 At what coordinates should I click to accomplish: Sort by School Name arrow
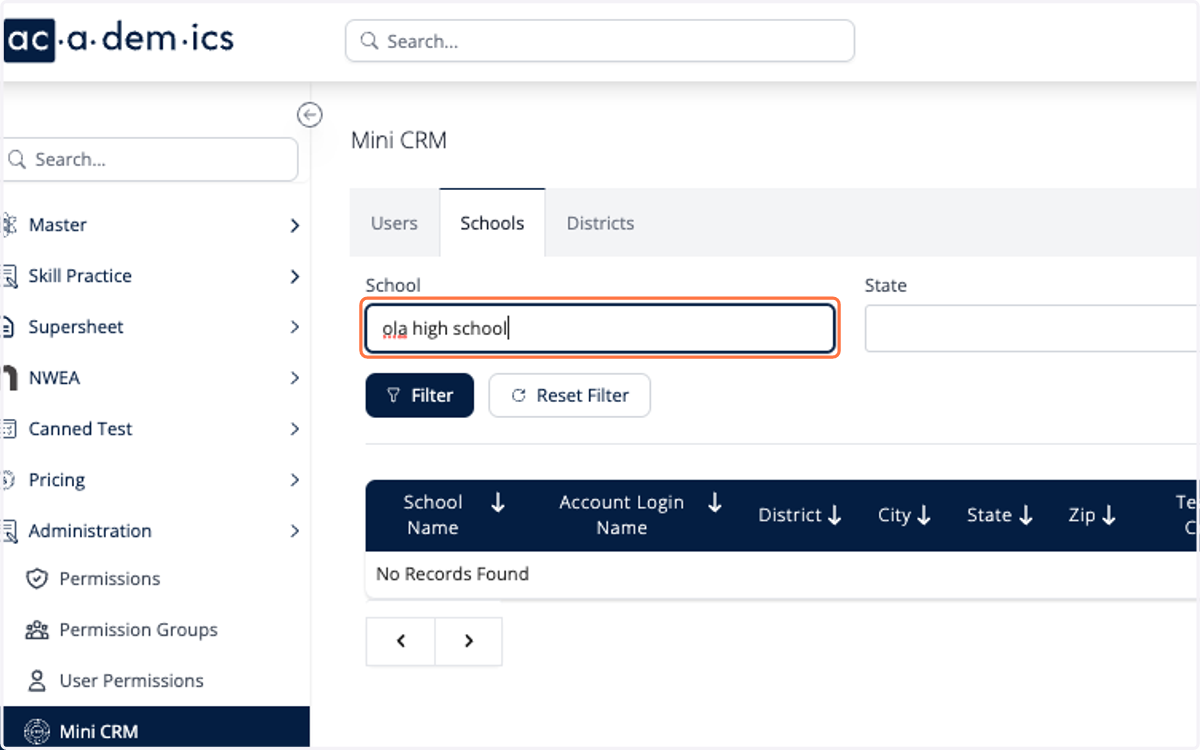[498, 503]
